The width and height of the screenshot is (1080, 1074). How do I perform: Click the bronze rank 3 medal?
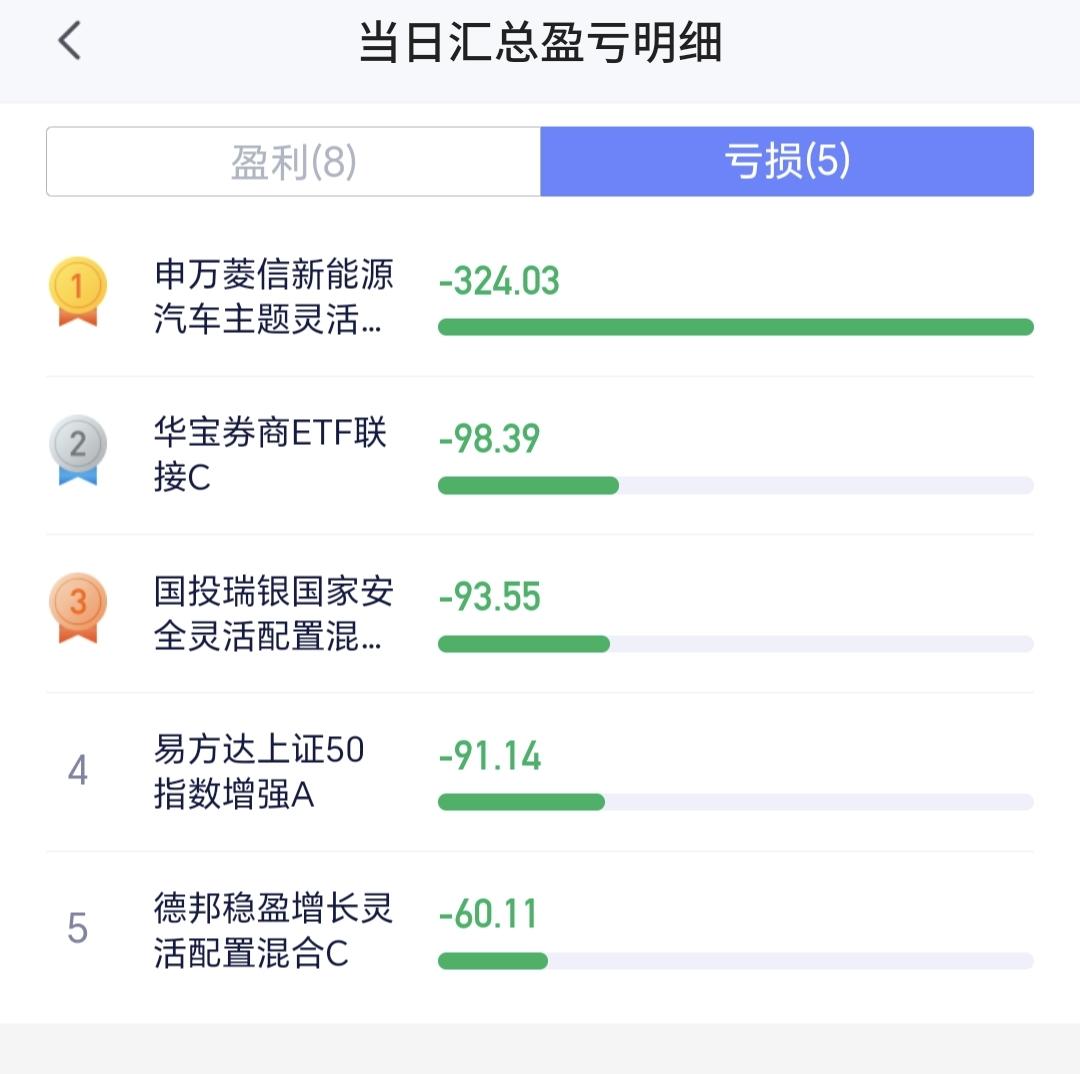tap(78, 608)
